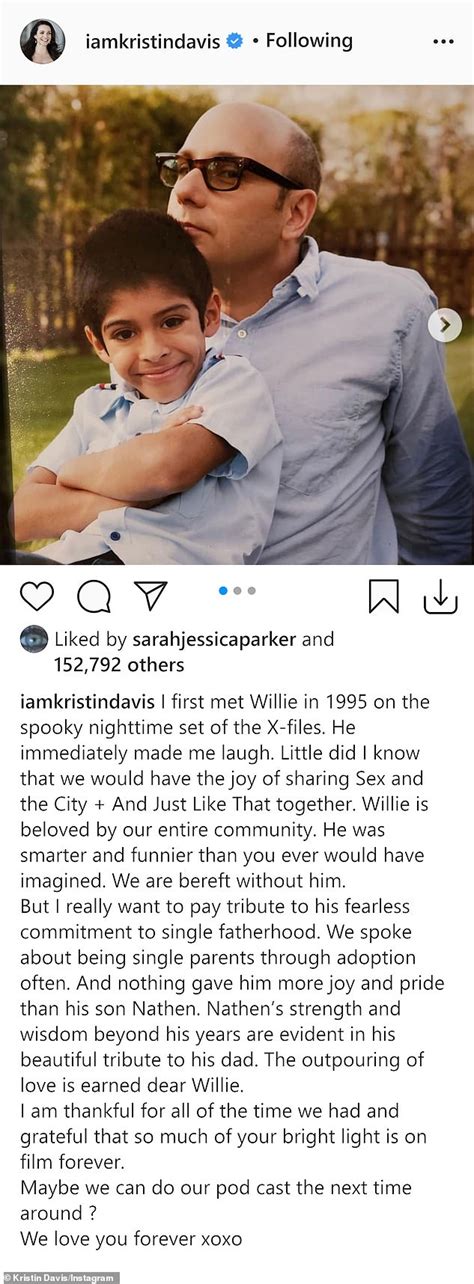The width and height of the screenshot is (474, 1284).
Task: Download the post using the download arrow icon
Action: coord(440,596)
